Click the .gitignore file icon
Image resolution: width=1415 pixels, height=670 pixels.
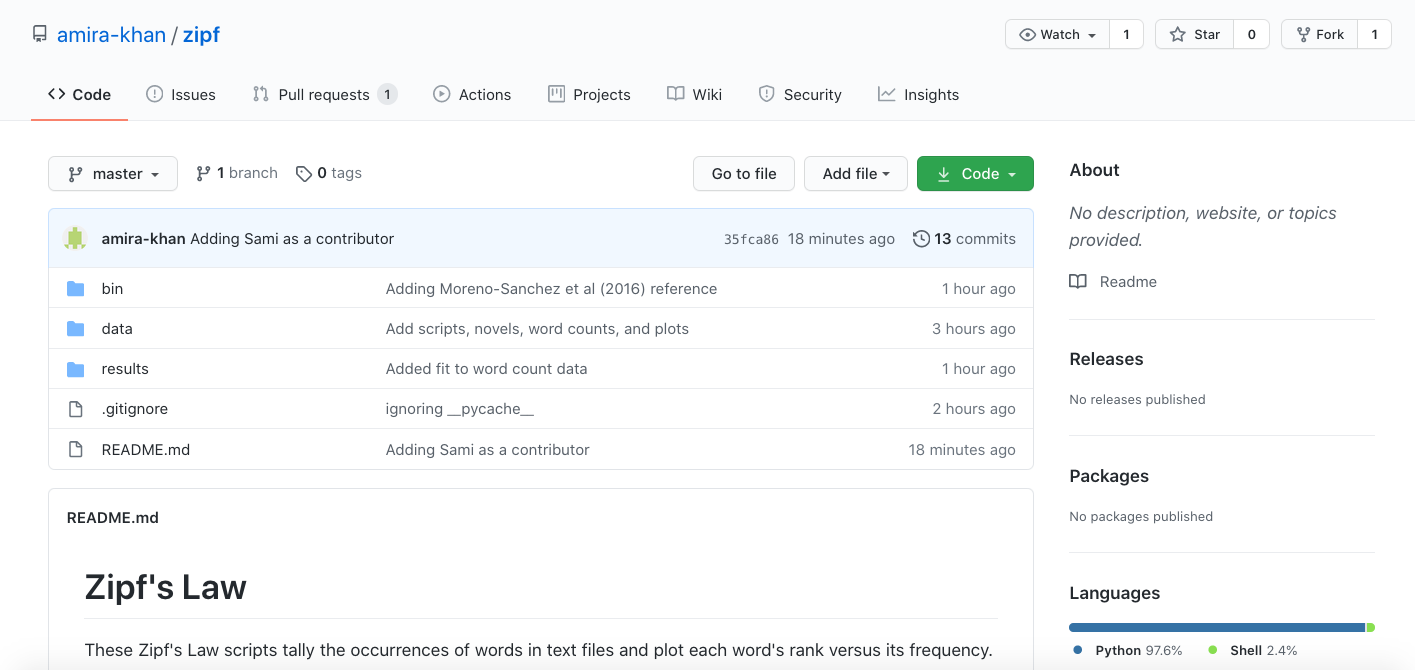(75, 408)
